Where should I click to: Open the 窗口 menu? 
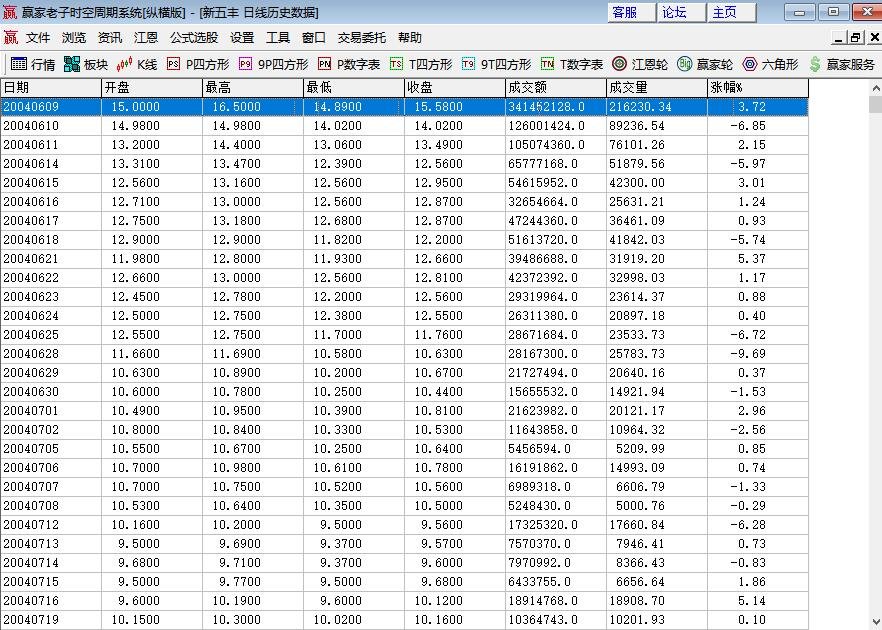click(x=314, y=38)
